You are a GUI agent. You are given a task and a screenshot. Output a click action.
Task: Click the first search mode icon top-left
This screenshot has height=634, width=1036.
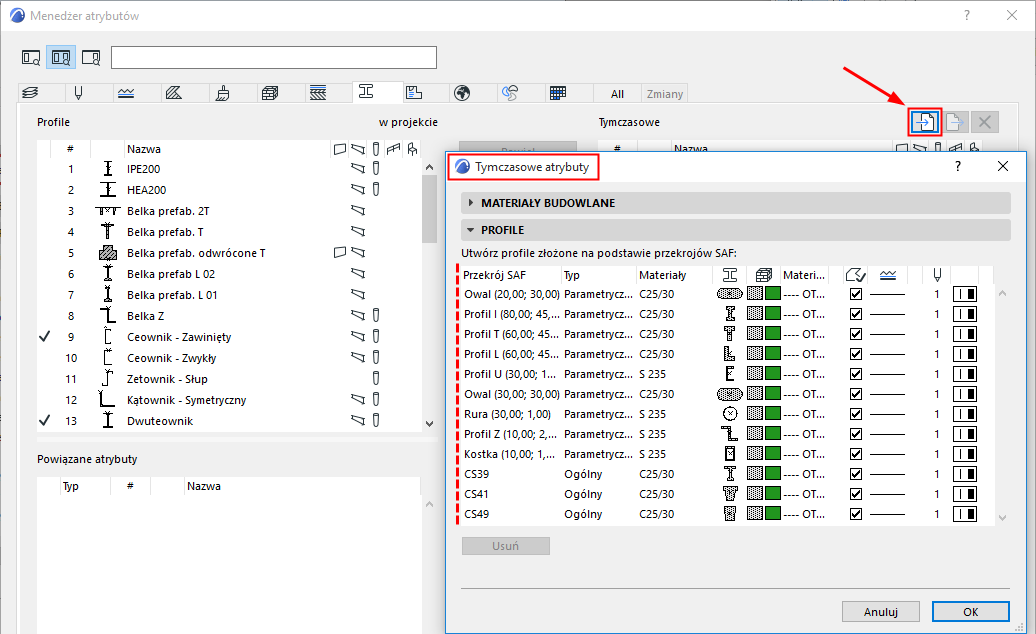31,57
